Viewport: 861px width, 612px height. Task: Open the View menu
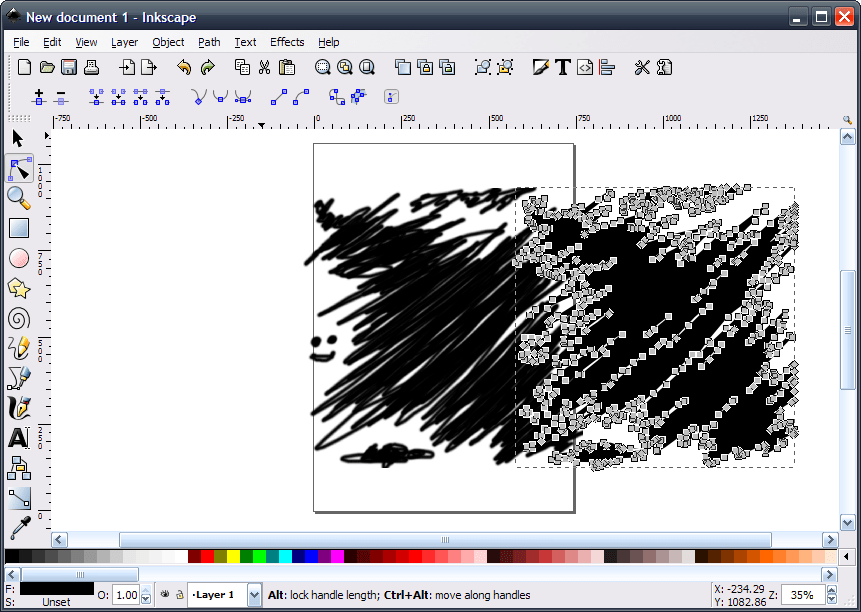pyautogui.click(x=86, y=42)
